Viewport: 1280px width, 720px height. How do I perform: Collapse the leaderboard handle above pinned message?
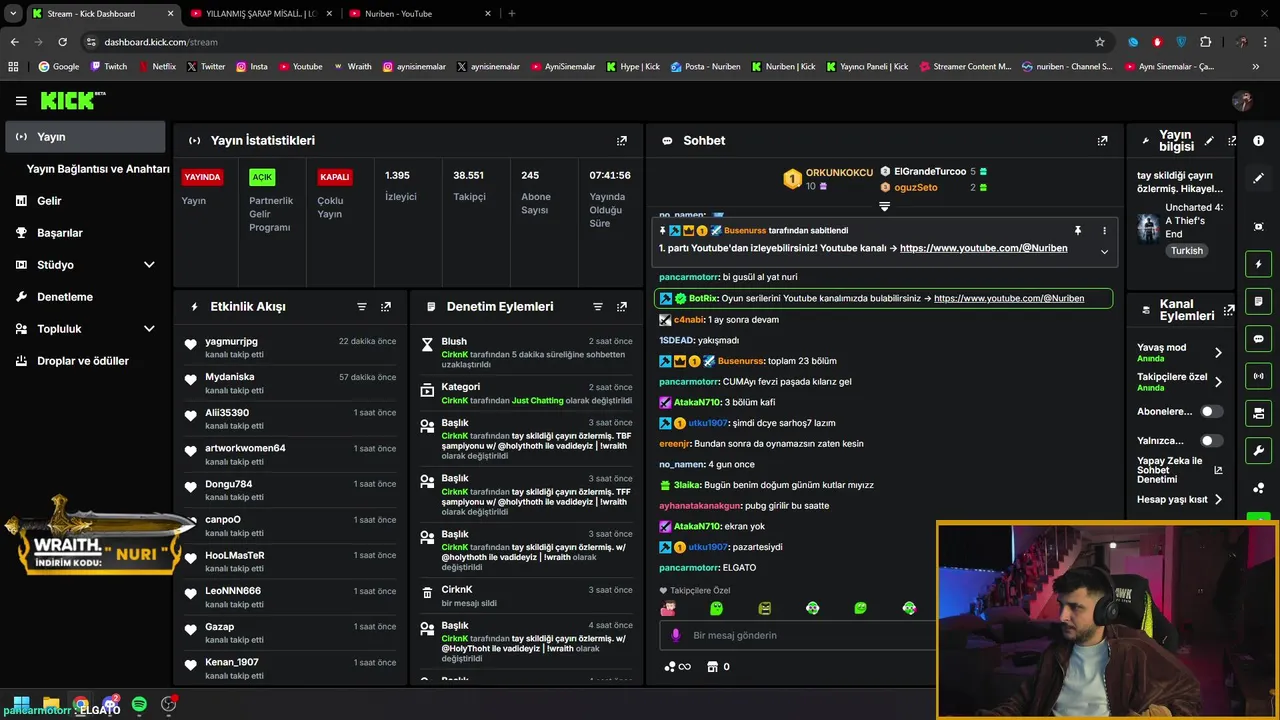point(884,207)
